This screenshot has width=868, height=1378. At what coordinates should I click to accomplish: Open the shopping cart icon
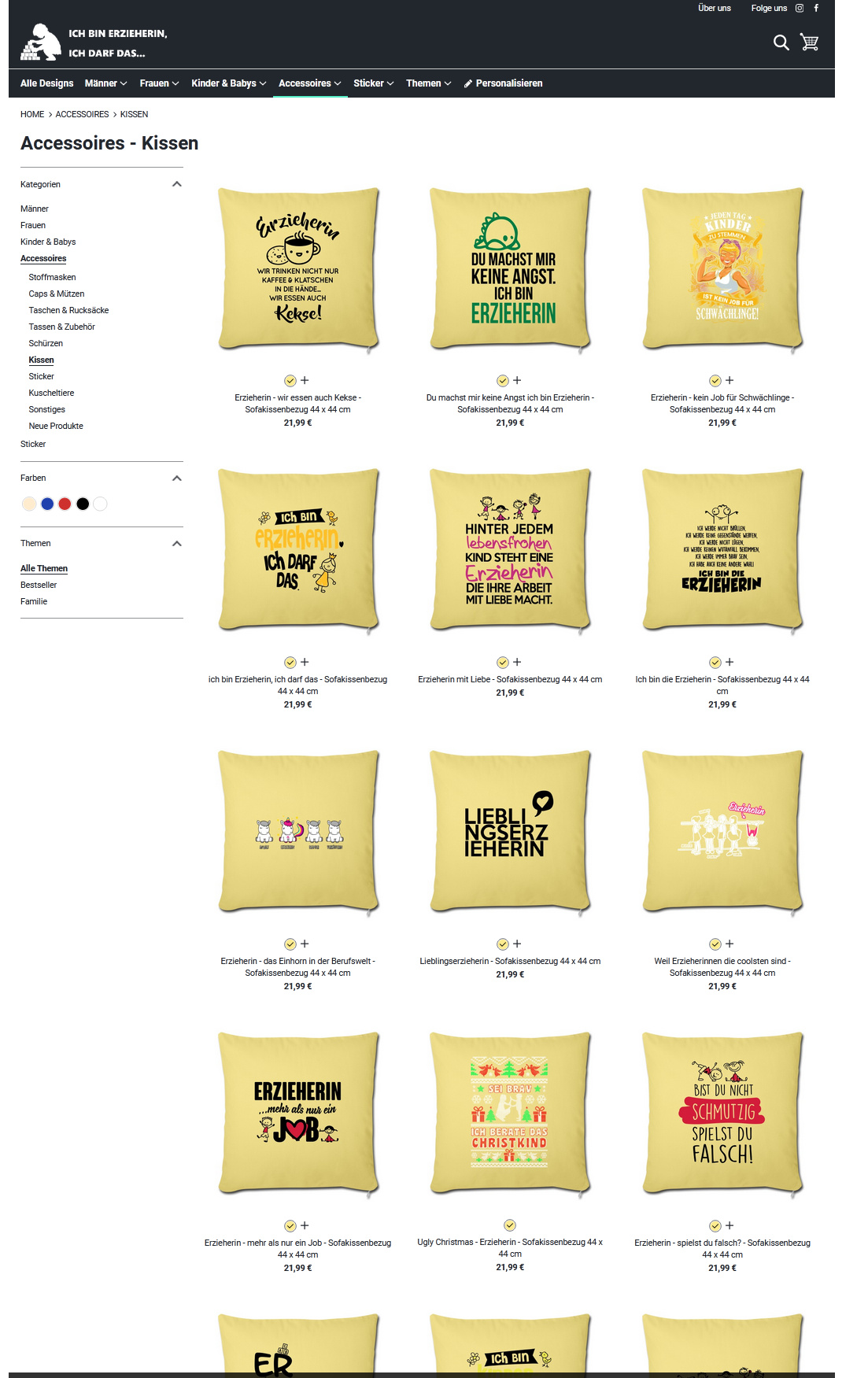tap(809, 42)
